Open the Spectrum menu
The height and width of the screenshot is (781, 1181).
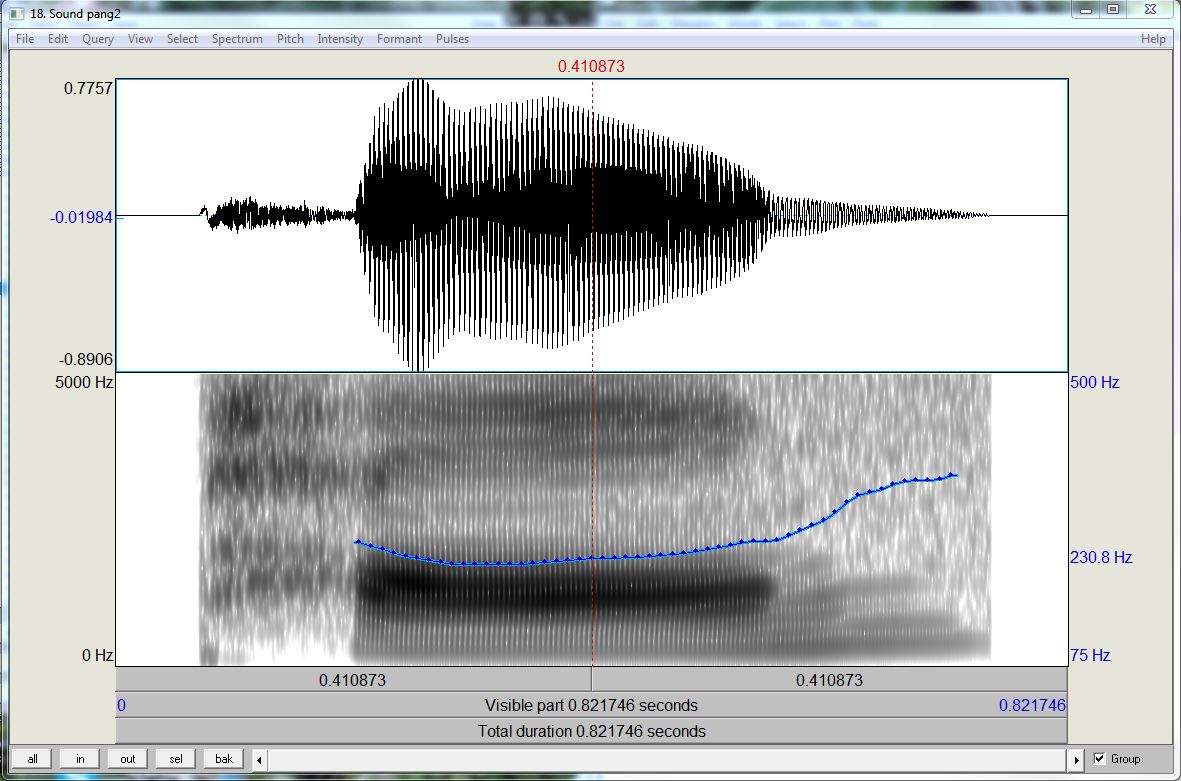[237, 39]
